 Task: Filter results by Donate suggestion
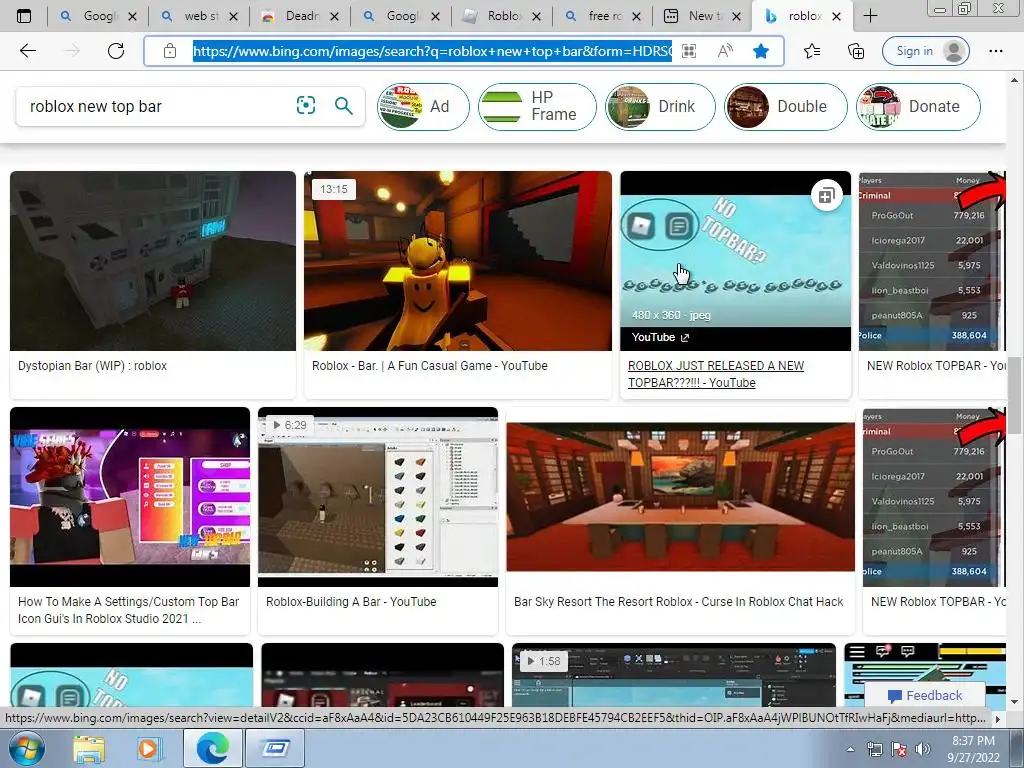918,106
